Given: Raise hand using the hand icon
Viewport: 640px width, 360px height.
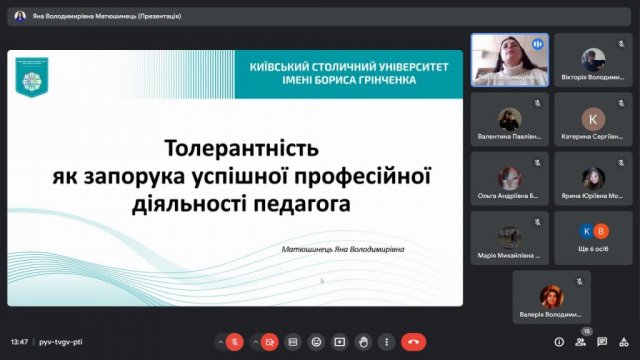Looking at the screenshot, I should (x=363, y=342).
